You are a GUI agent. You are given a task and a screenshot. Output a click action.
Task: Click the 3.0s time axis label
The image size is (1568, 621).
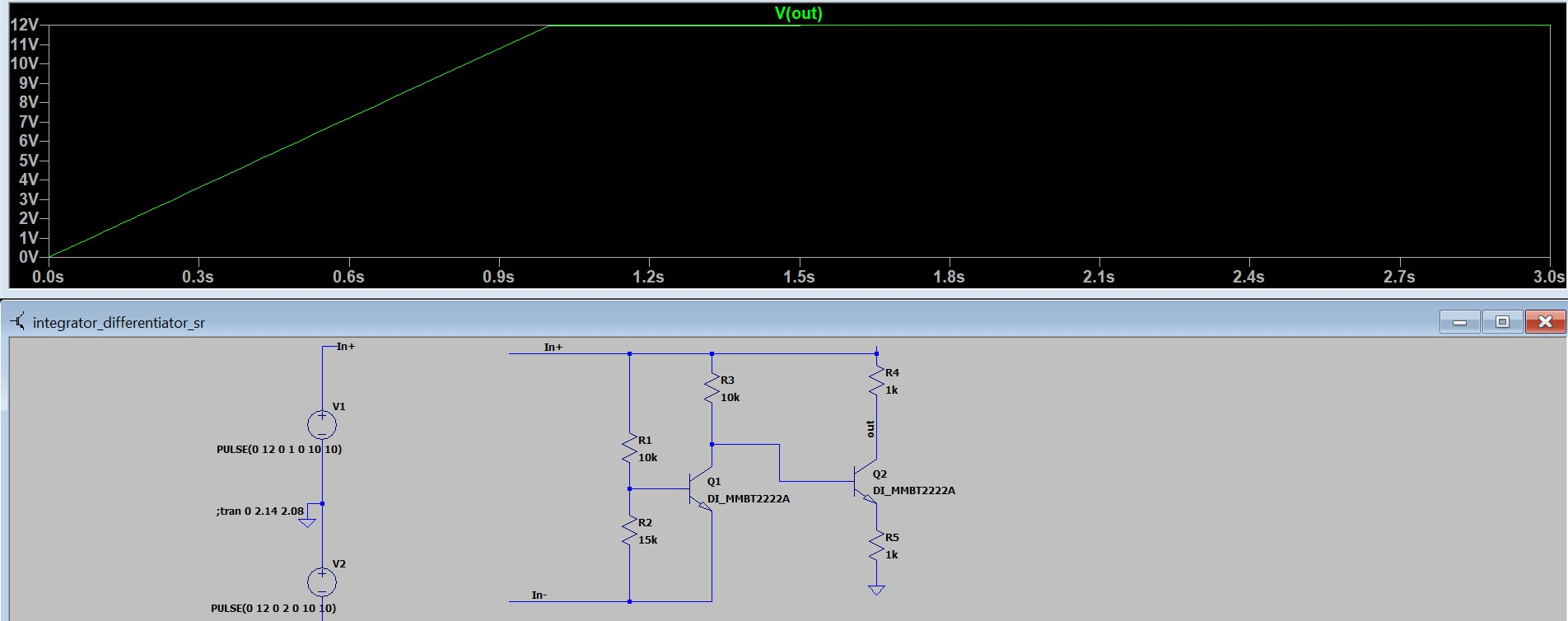click(1549, 277)
